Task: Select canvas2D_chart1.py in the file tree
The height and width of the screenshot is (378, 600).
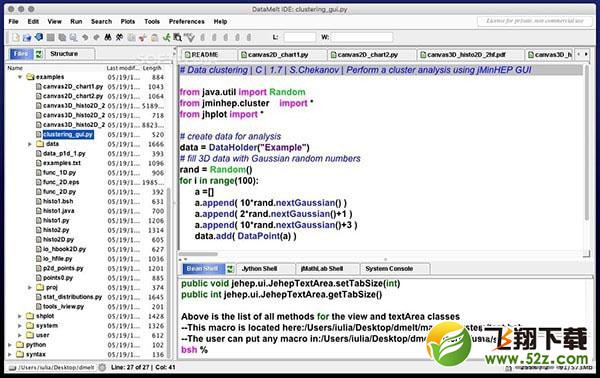Action: (x=73, y=87)
